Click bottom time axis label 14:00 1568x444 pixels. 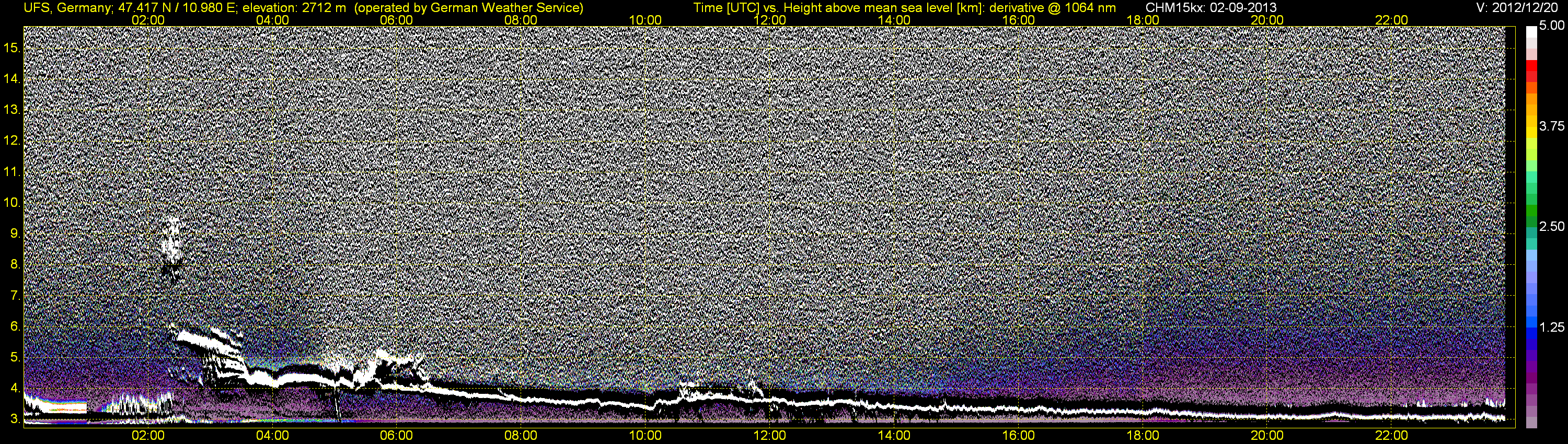(x=894, y=436)
